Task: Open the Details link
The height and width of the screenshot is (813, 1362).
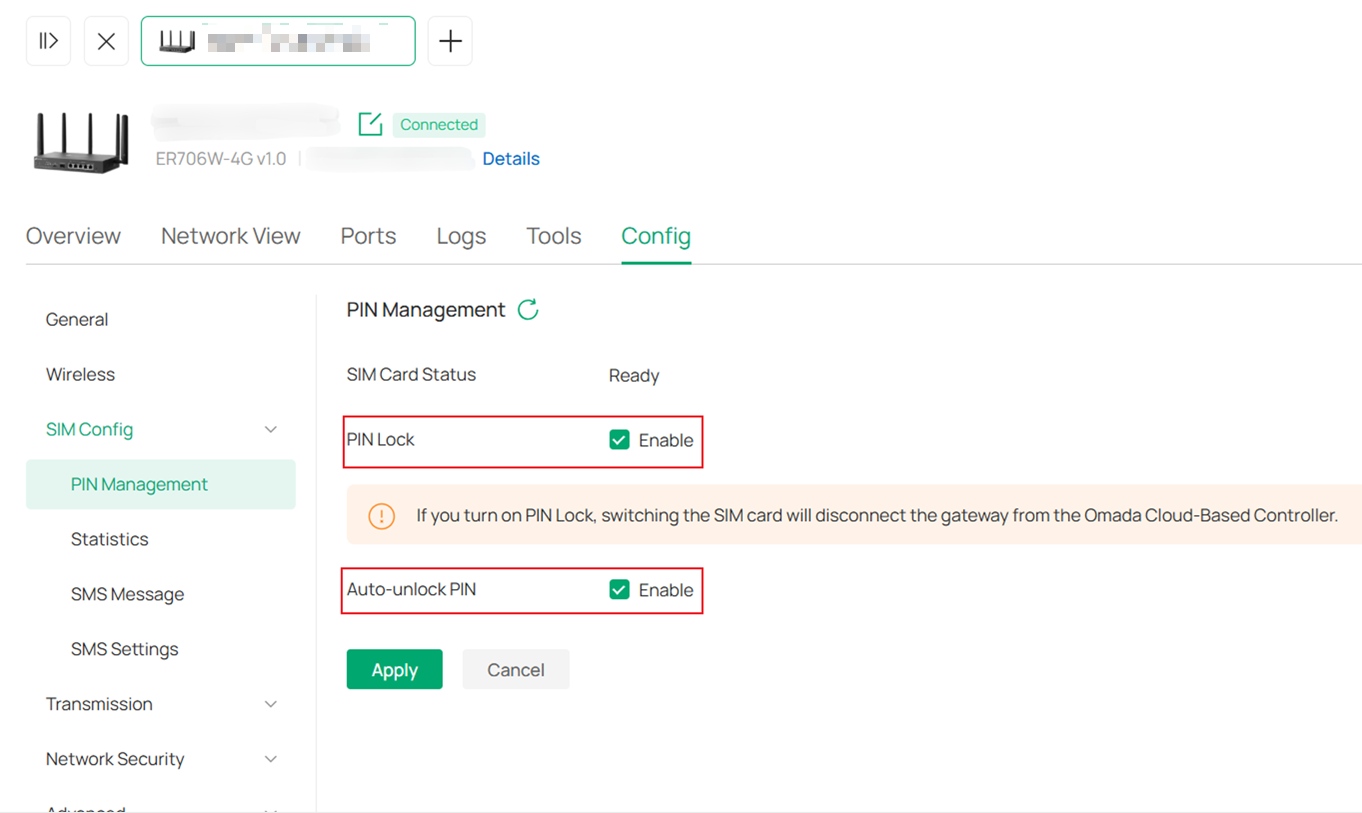Action: [511, 159]
